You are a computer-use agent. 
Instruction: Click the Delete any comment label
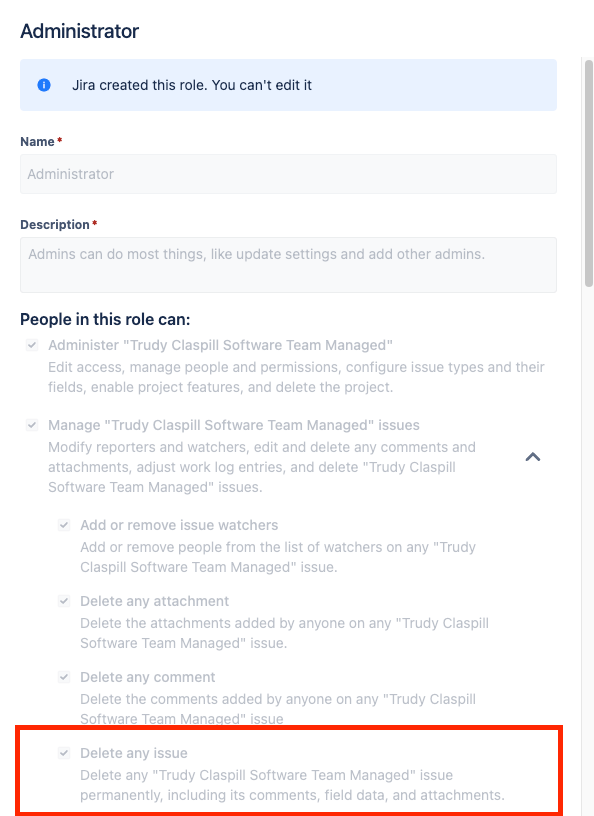148,677
